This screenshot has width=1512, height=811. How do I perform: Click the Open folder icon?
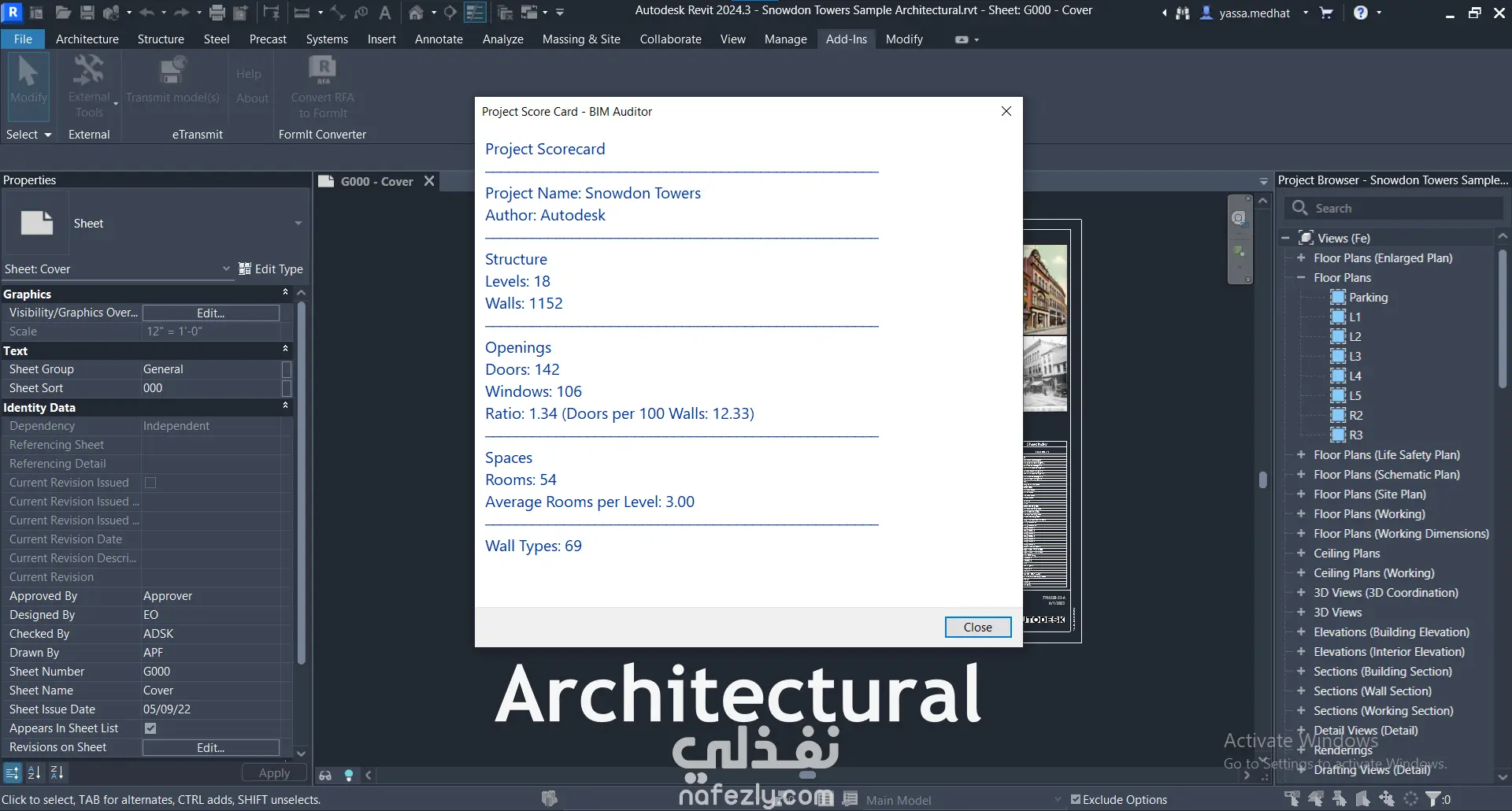tap(64, 13)
